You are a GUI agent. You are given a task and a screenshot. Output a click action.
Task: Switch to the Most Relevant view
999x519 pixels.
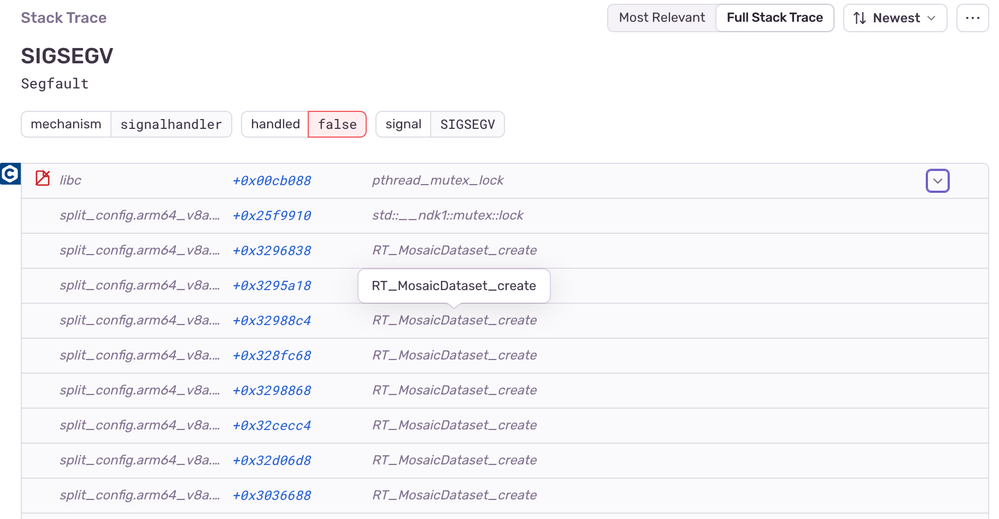[661, 18]
